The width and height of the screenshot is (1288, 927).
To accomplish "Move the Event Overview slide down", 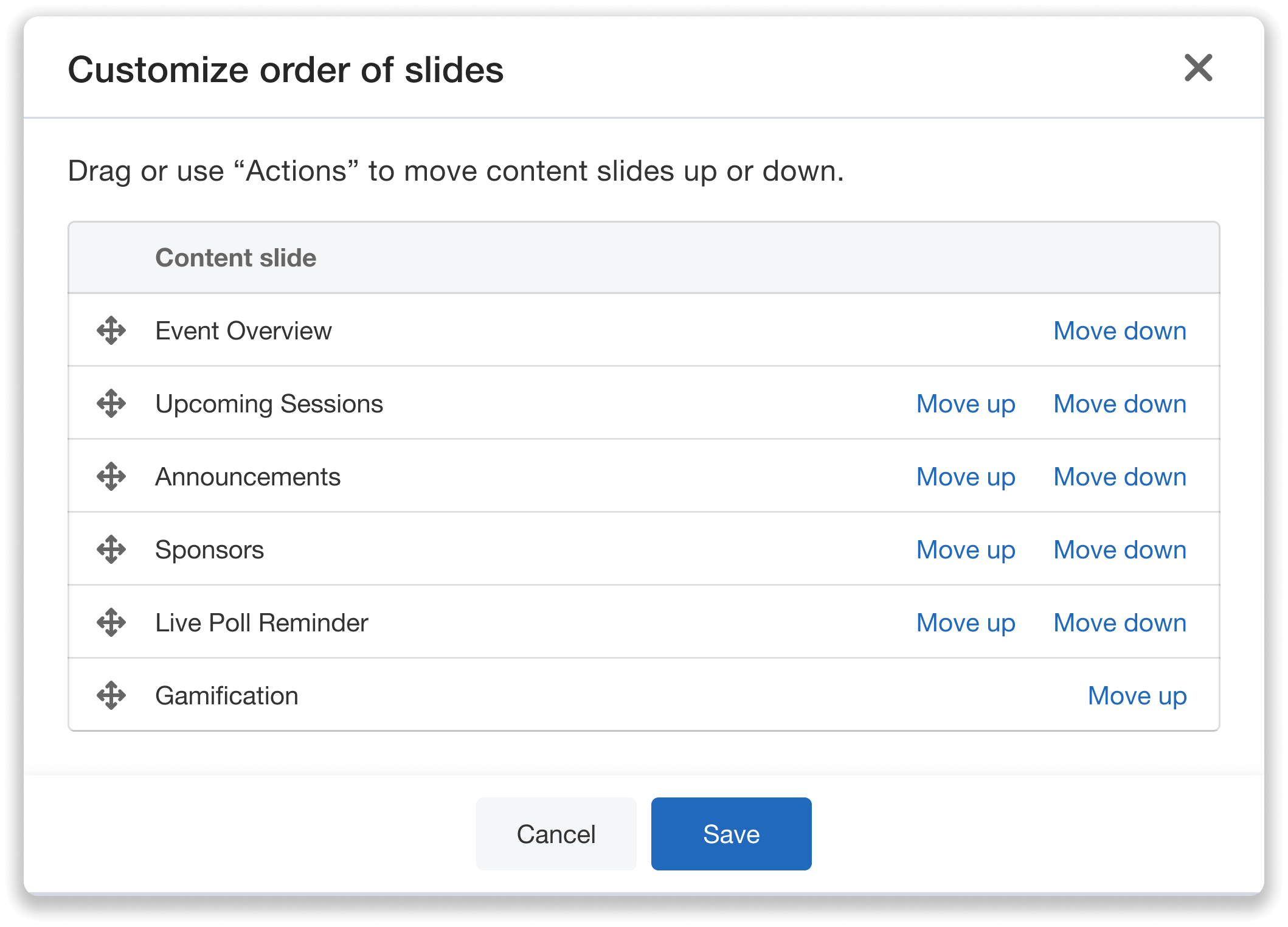I will pos(1120,330).
